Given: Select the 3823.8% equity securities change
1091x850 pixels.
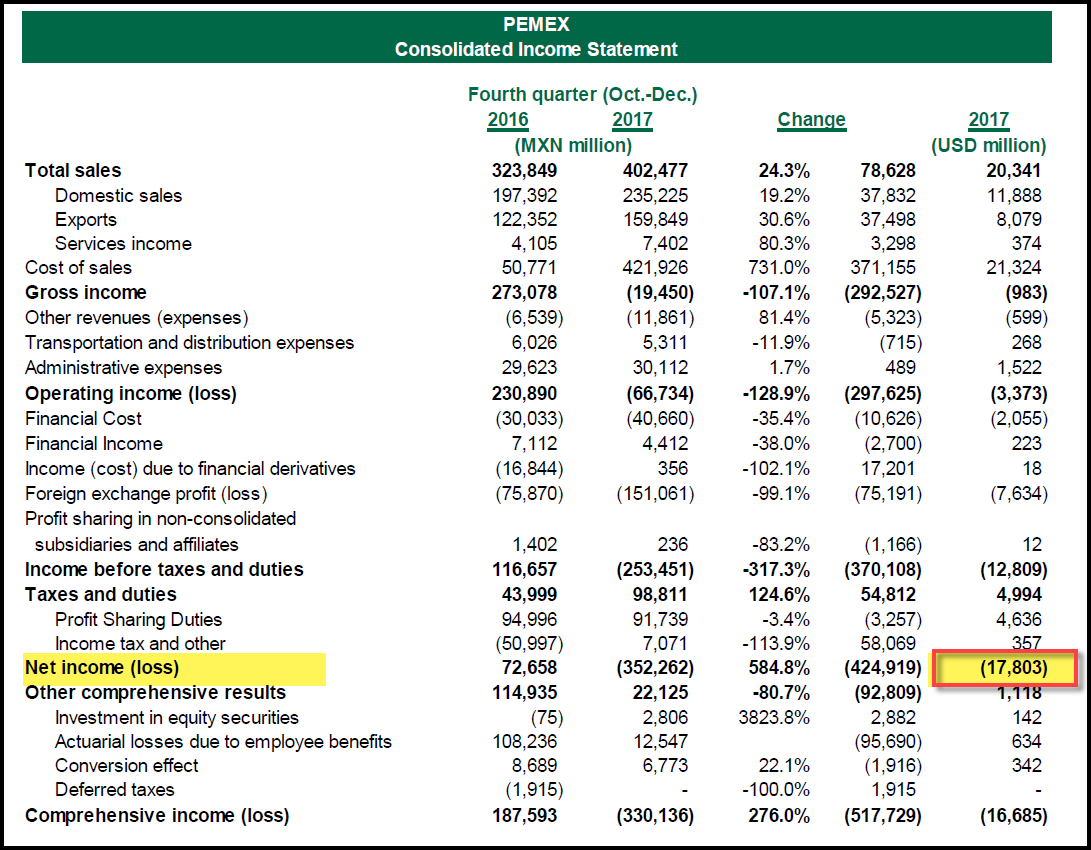Looking at the screenshot, I should click(x=774, y=718).
